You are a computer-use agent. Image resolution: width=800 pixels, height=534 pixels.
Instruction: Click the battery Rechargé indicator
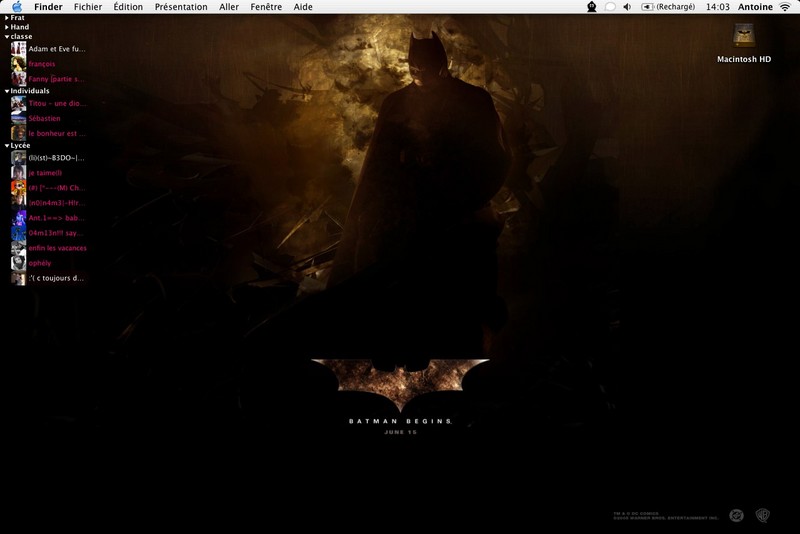pos(668,7)
